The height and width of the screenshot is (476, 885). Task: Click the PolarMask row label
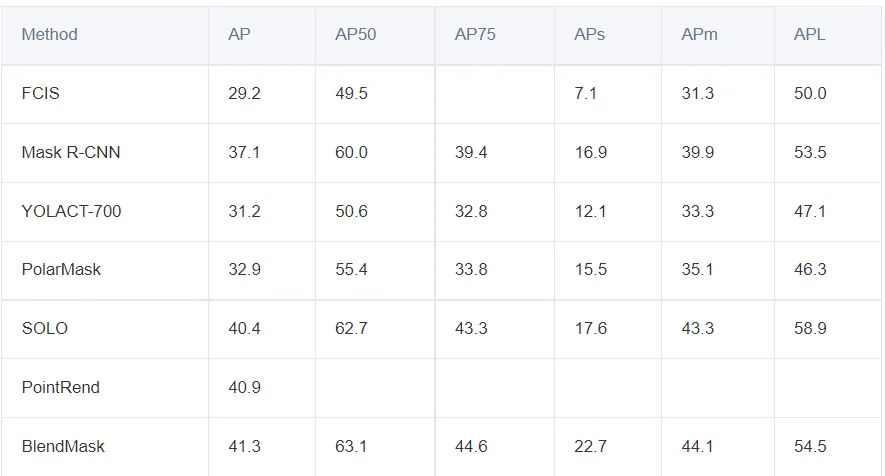[61, 269]
